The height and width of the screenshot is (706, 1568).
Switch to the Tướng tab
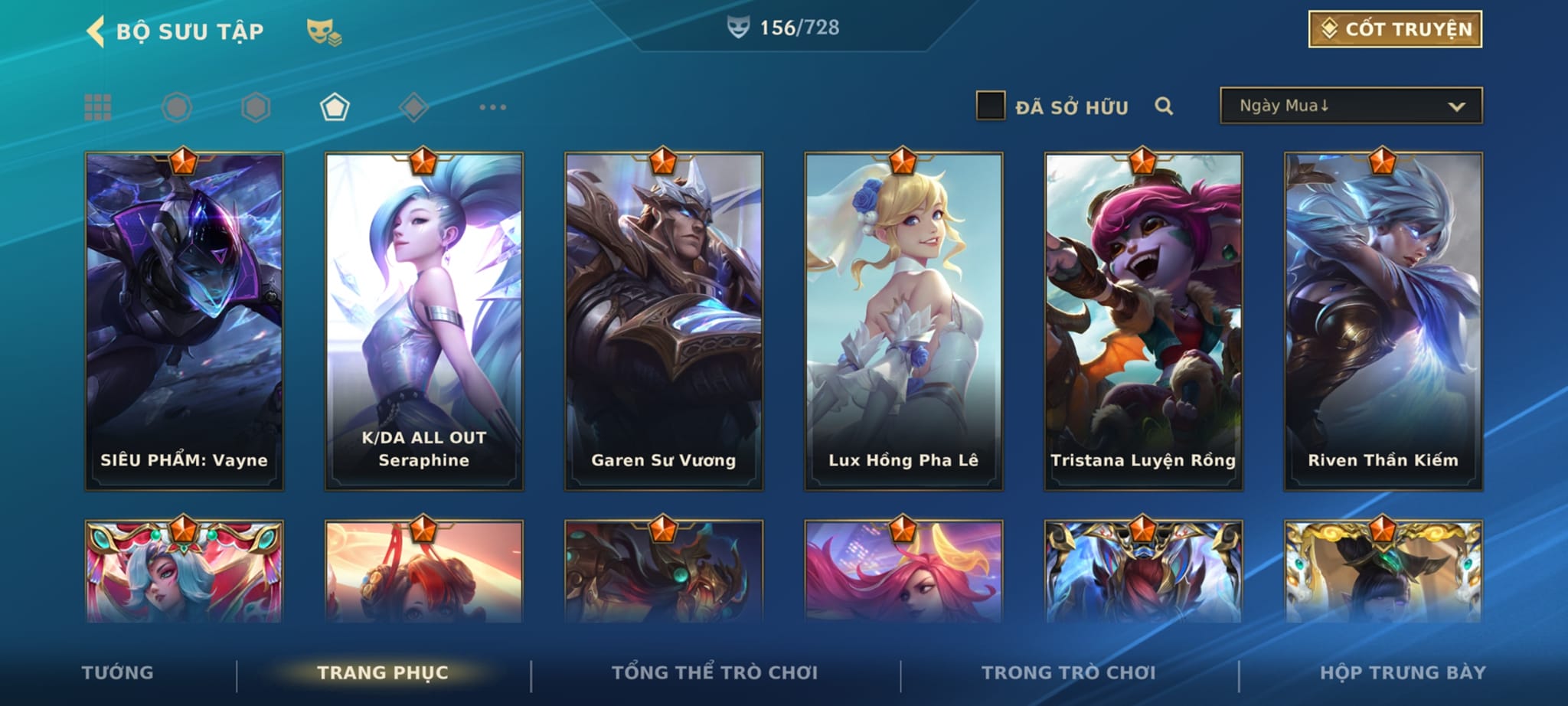(x=118, y=672)
